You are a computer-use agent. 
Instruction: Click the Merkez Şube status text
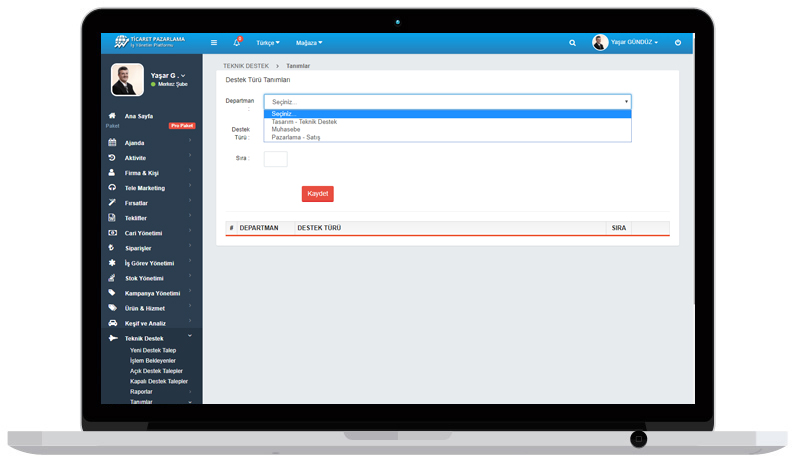172,84
